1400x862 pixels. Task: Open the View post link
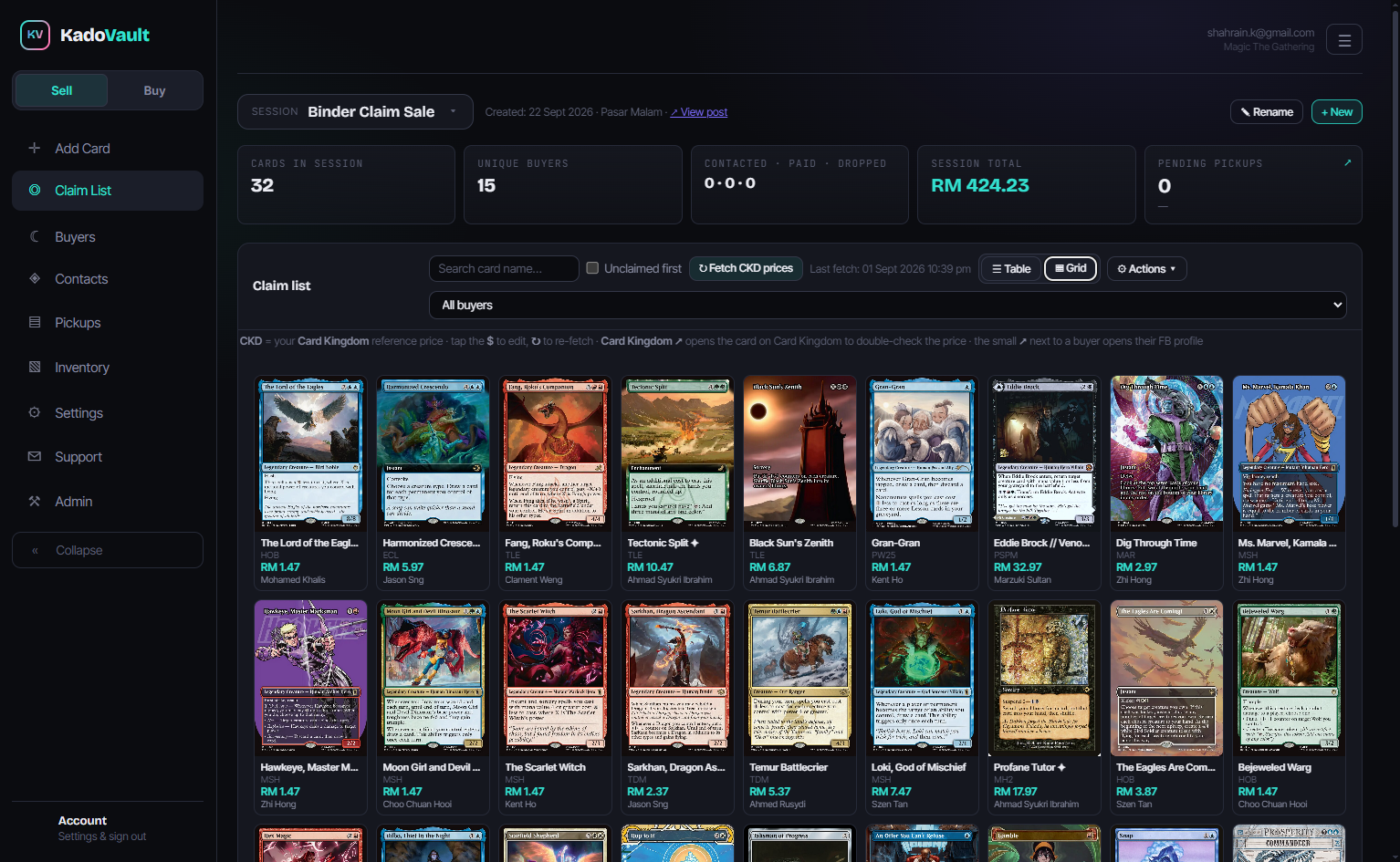click(699, 112)
